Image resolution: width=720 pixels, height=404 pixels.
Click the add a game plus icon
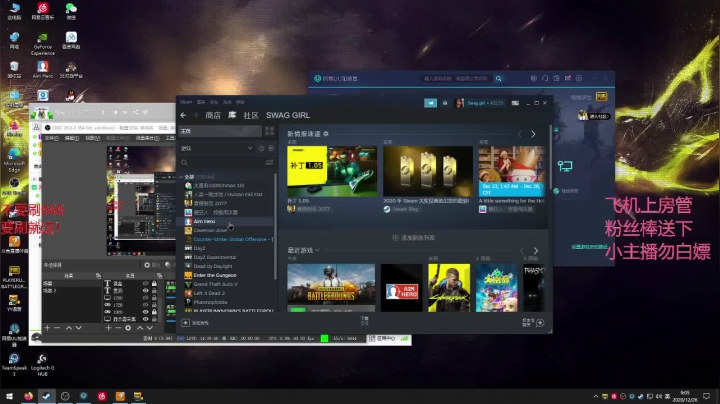186,323
